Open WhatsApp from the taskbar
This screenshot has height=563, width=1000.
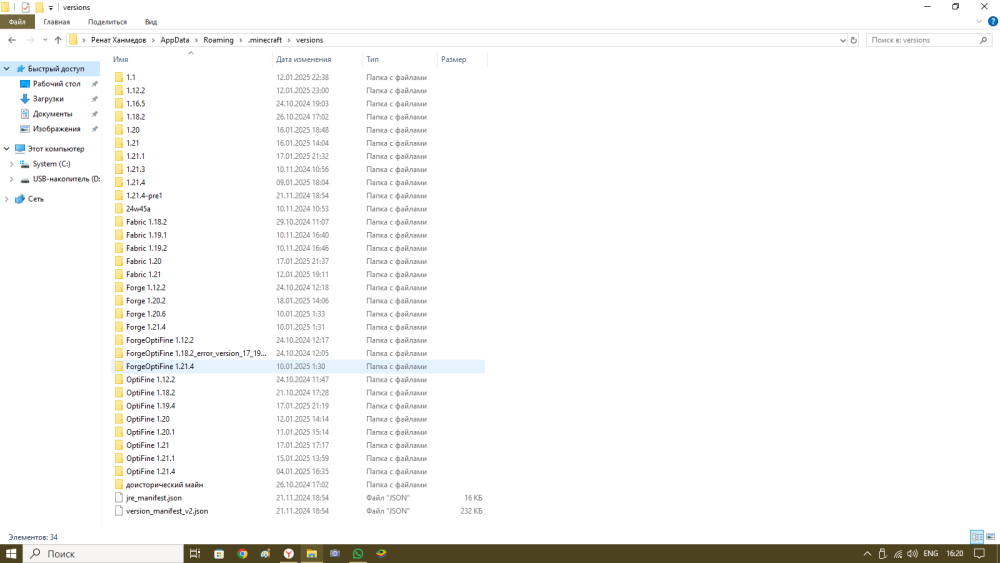(358, 553)
